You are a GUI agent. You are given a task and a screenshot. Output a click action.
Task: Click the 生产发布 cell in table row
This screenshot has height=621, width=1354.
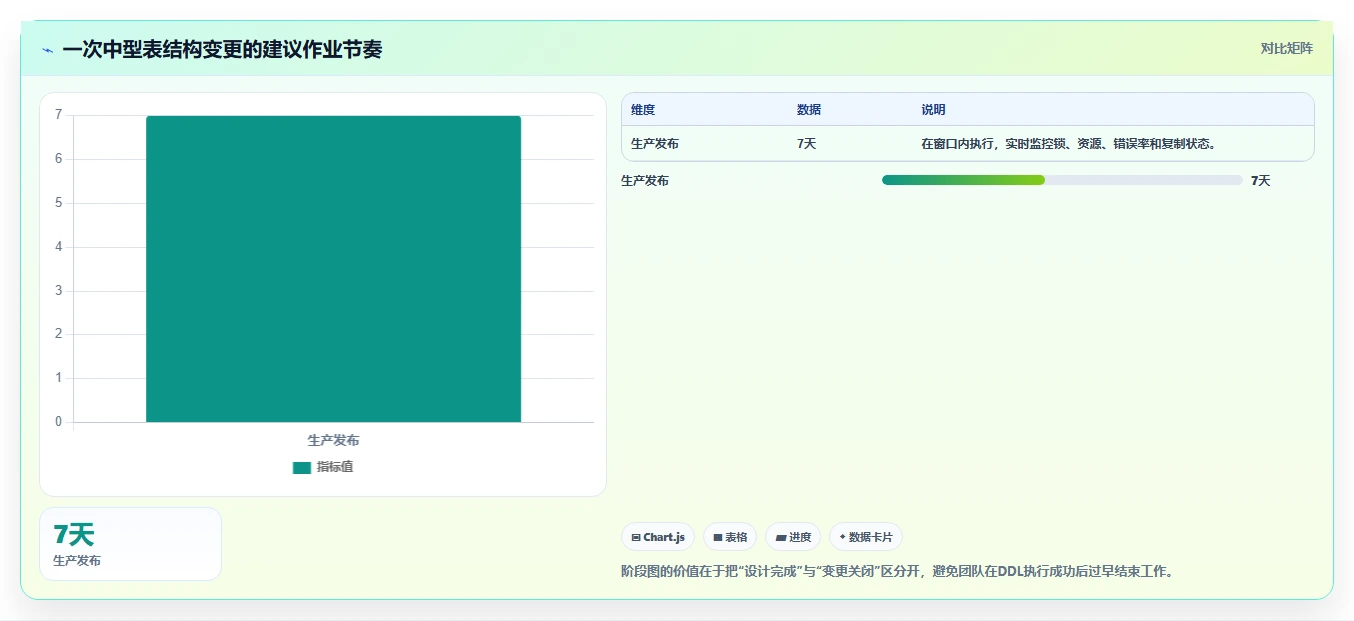click(655, 144)
